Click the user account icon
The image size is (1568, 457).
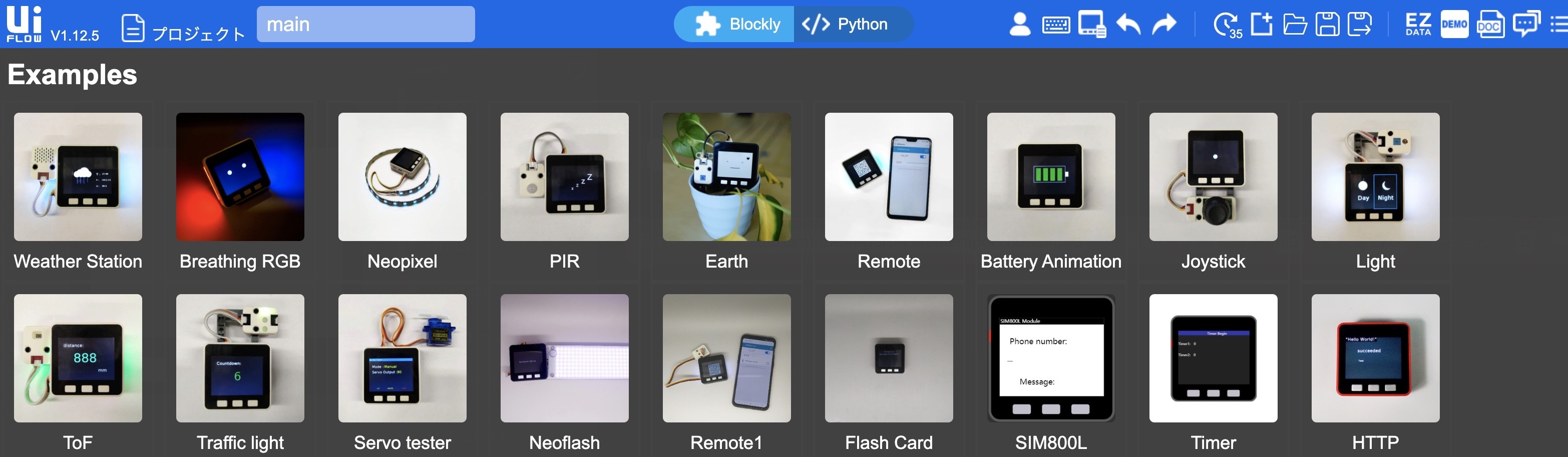click(x=1020, y=25)
